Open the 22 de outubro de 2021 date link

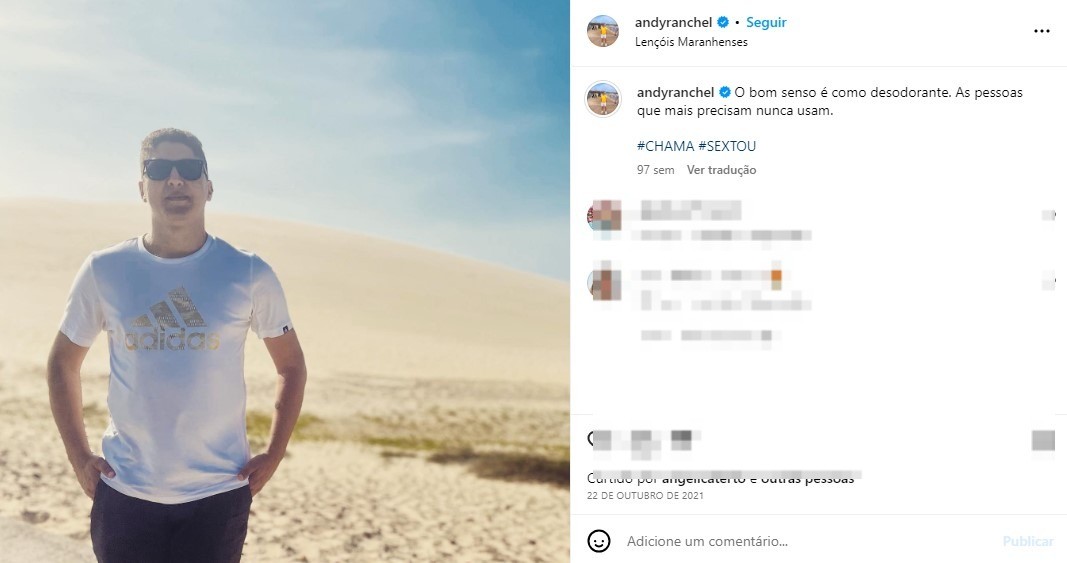click(x=645, y=496)
